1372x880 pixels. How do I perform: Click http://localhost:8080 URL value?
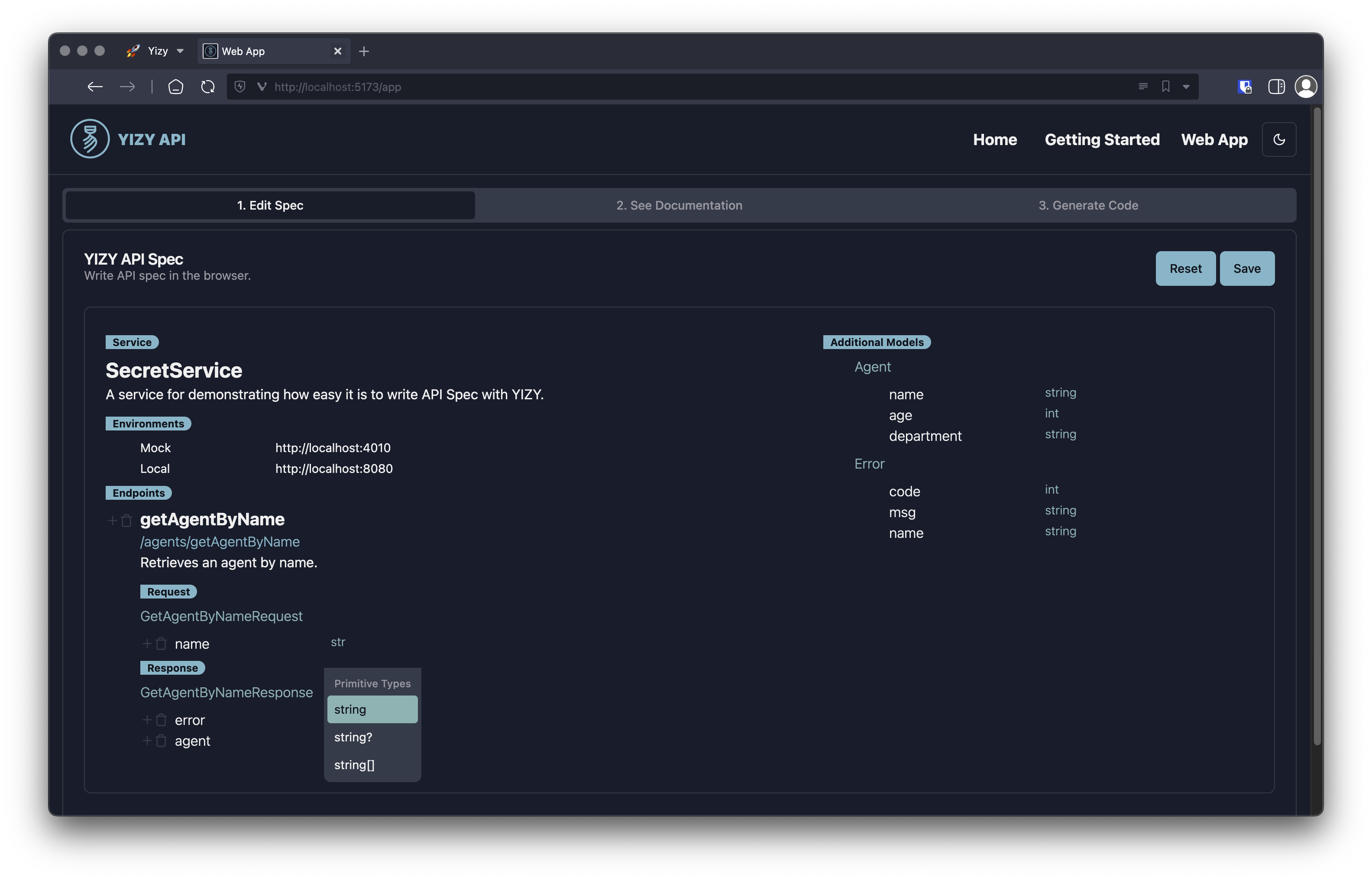point(334,469)
